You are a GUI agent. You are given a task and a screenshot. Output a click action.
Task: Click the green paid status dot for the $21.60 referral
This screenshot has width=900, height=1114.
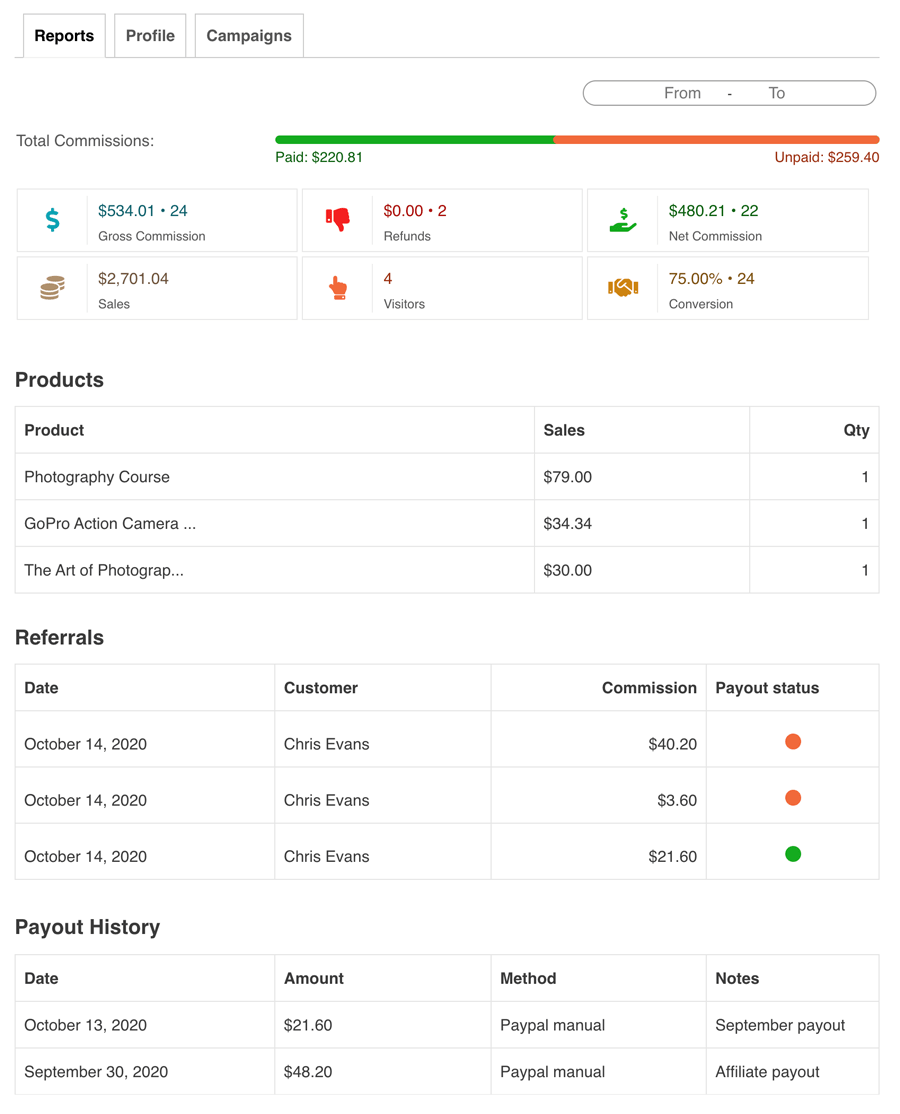793,854
